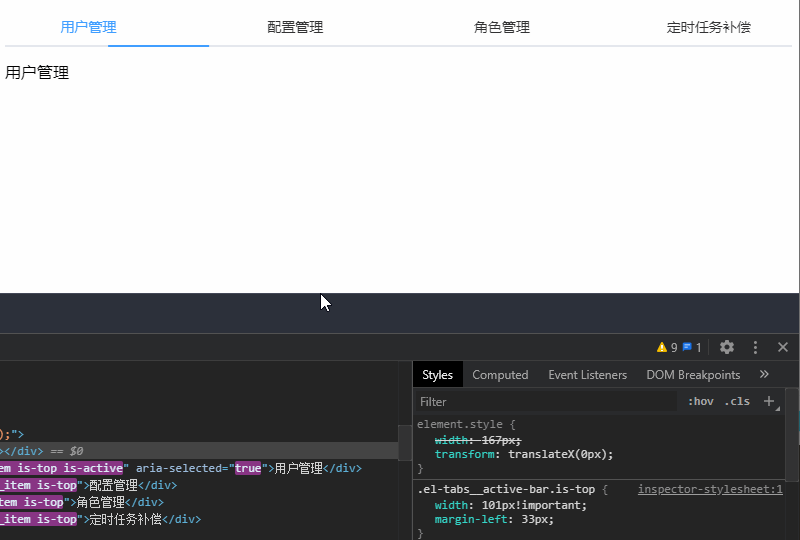Click the element.style selector heading
The width and height of the screenshot is (800, 540).
click(459, 424)
